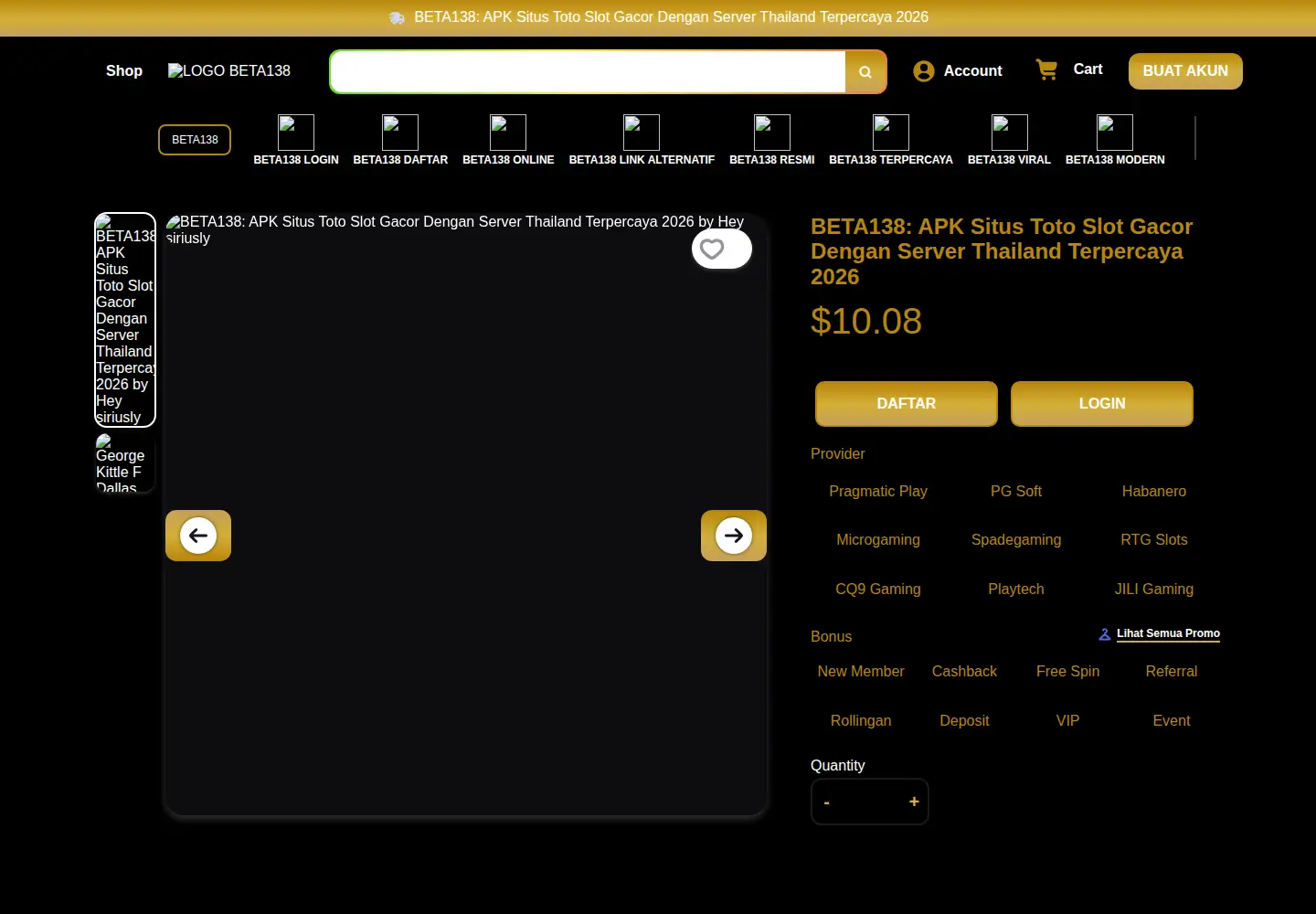Click the BETA138 RESMI category icon
Viewport: 1316px width, 914px height.
(x=772, y=133)
